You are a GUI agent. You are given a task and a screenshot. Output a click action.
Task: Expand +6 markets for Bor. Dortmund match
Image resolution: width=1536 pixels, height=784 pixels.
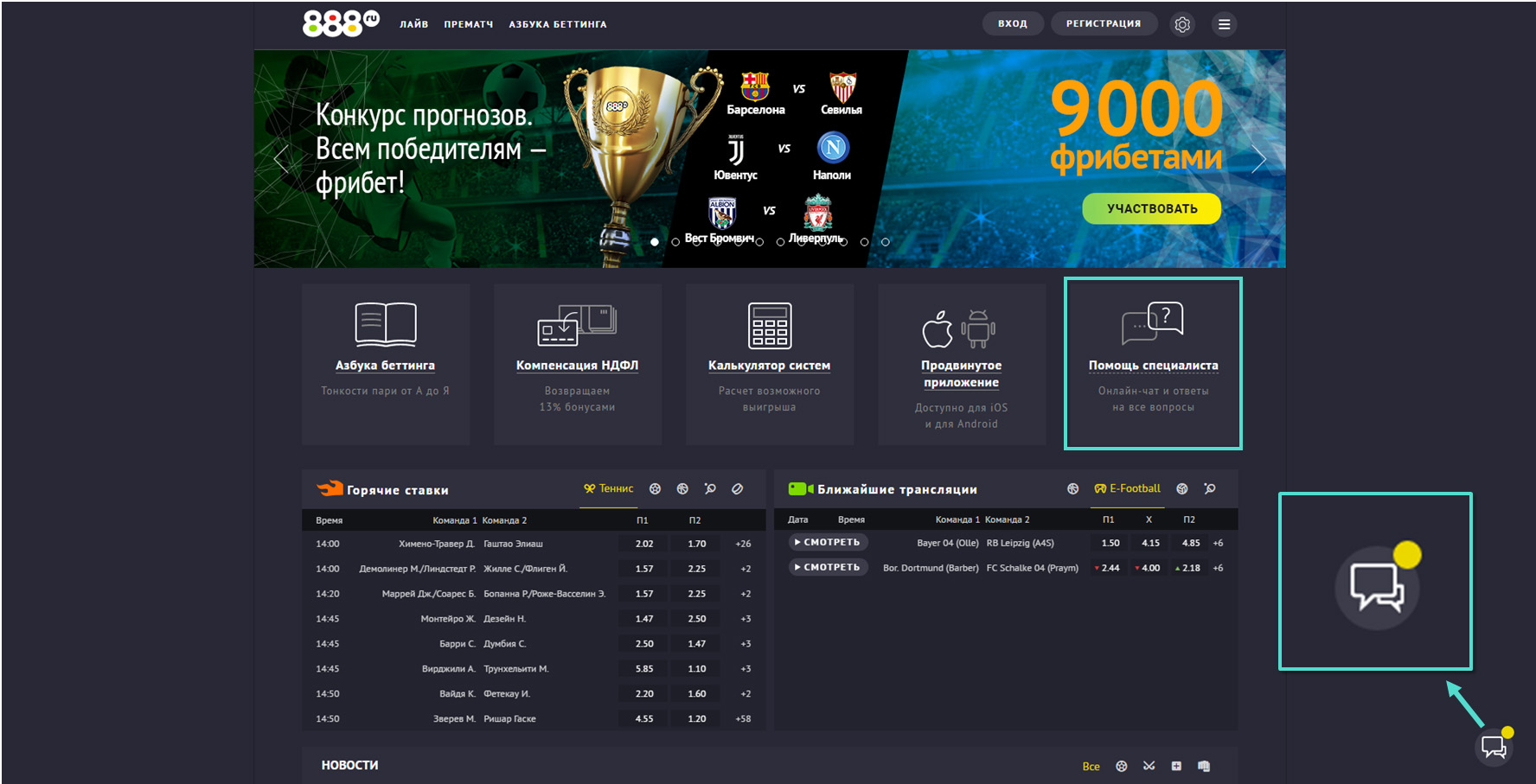pyautogui.click(x=1218, y=568)
